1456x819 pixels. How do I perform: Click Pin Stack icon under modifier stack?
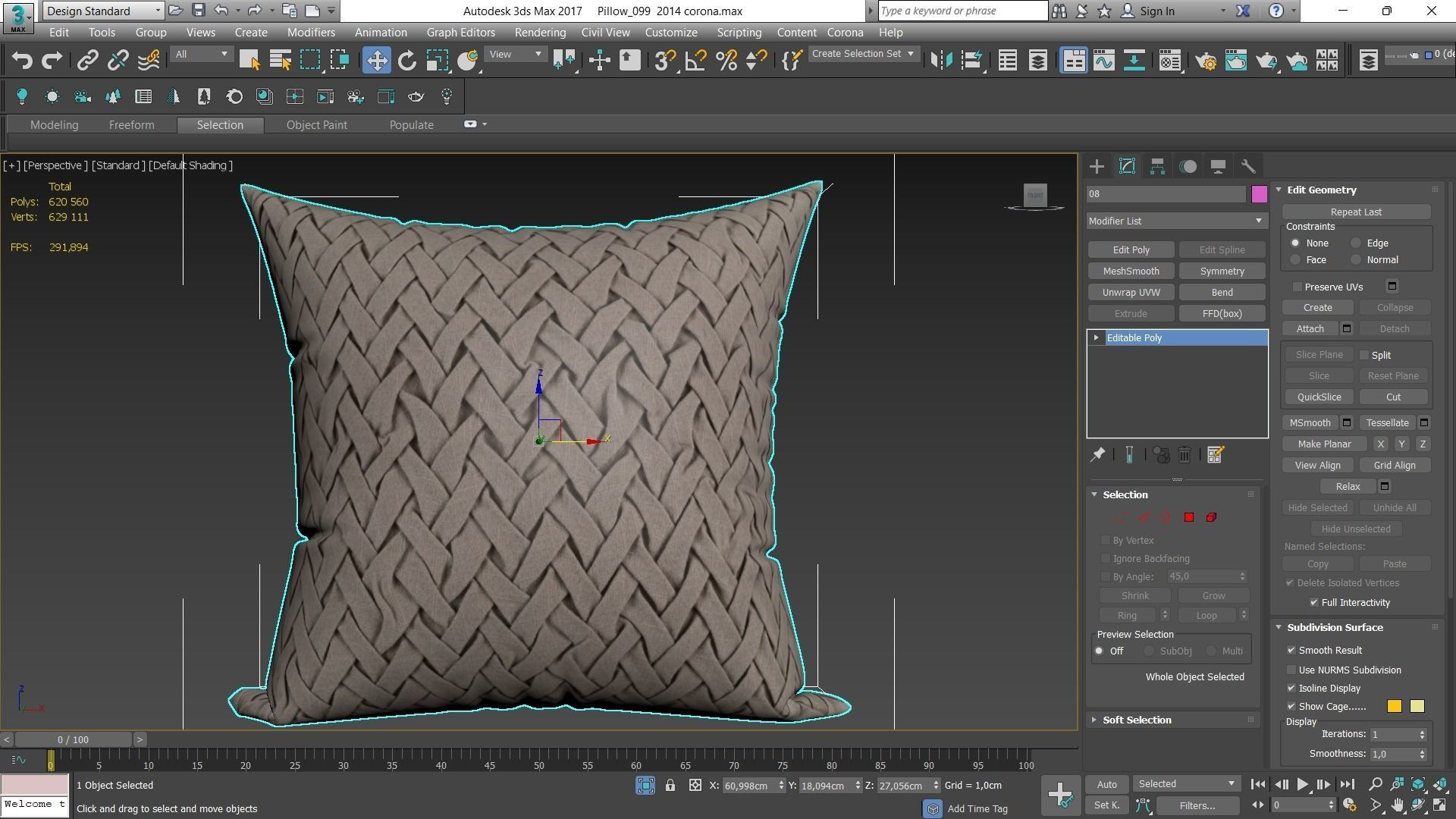[1097, 454]
